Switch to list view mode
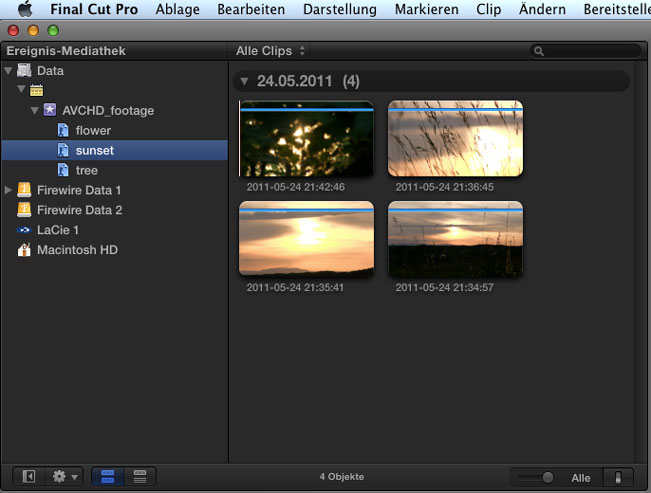This screenshot has height=493, width=651. pos(141,477)
